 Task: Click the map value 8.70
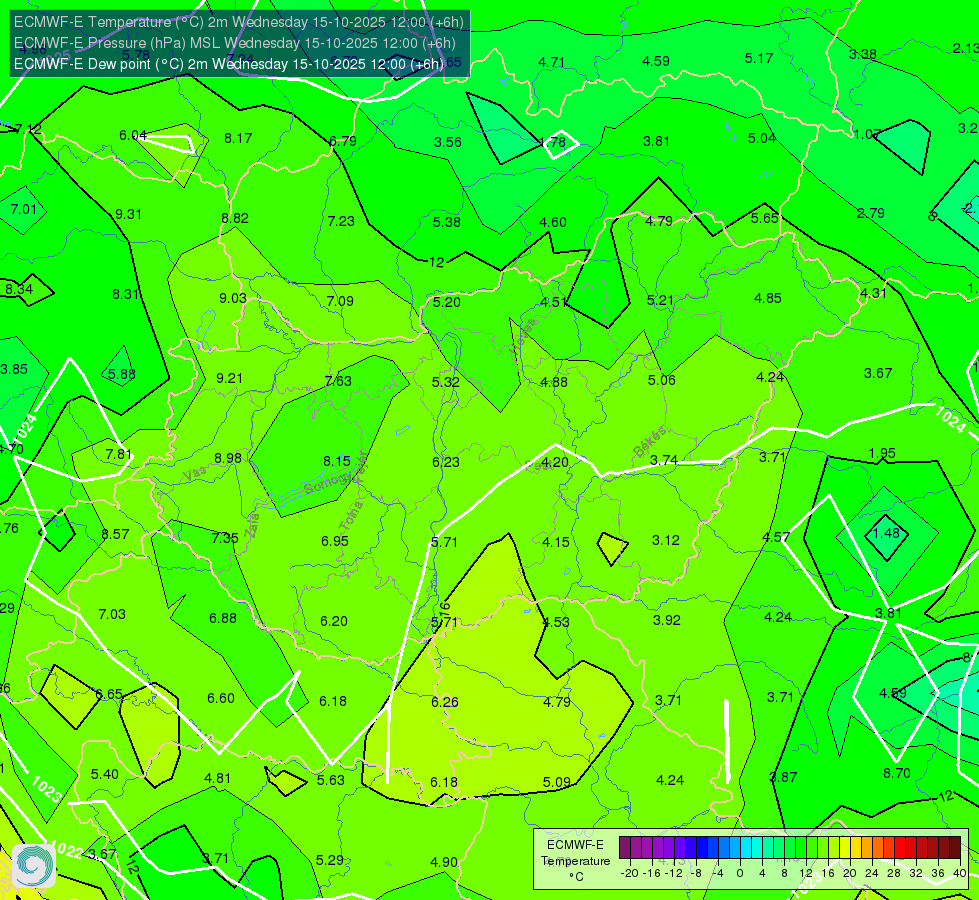pyautogui.click(x=897, y=773)
